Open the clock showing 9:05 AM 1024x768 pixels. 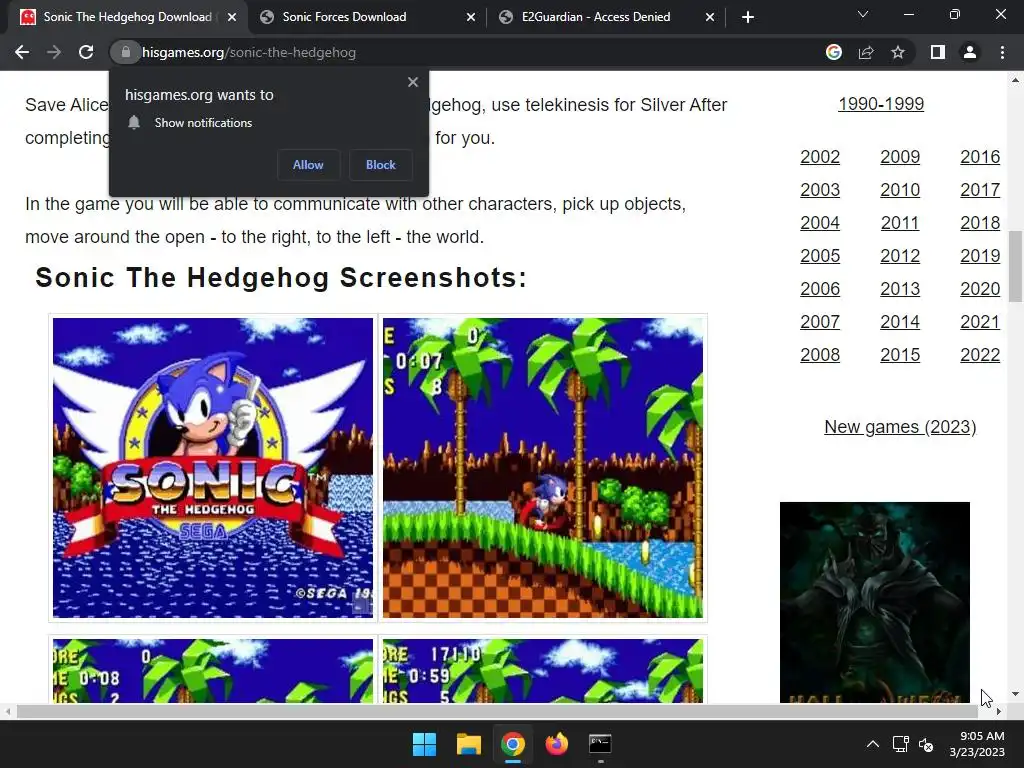pos(977,744)
